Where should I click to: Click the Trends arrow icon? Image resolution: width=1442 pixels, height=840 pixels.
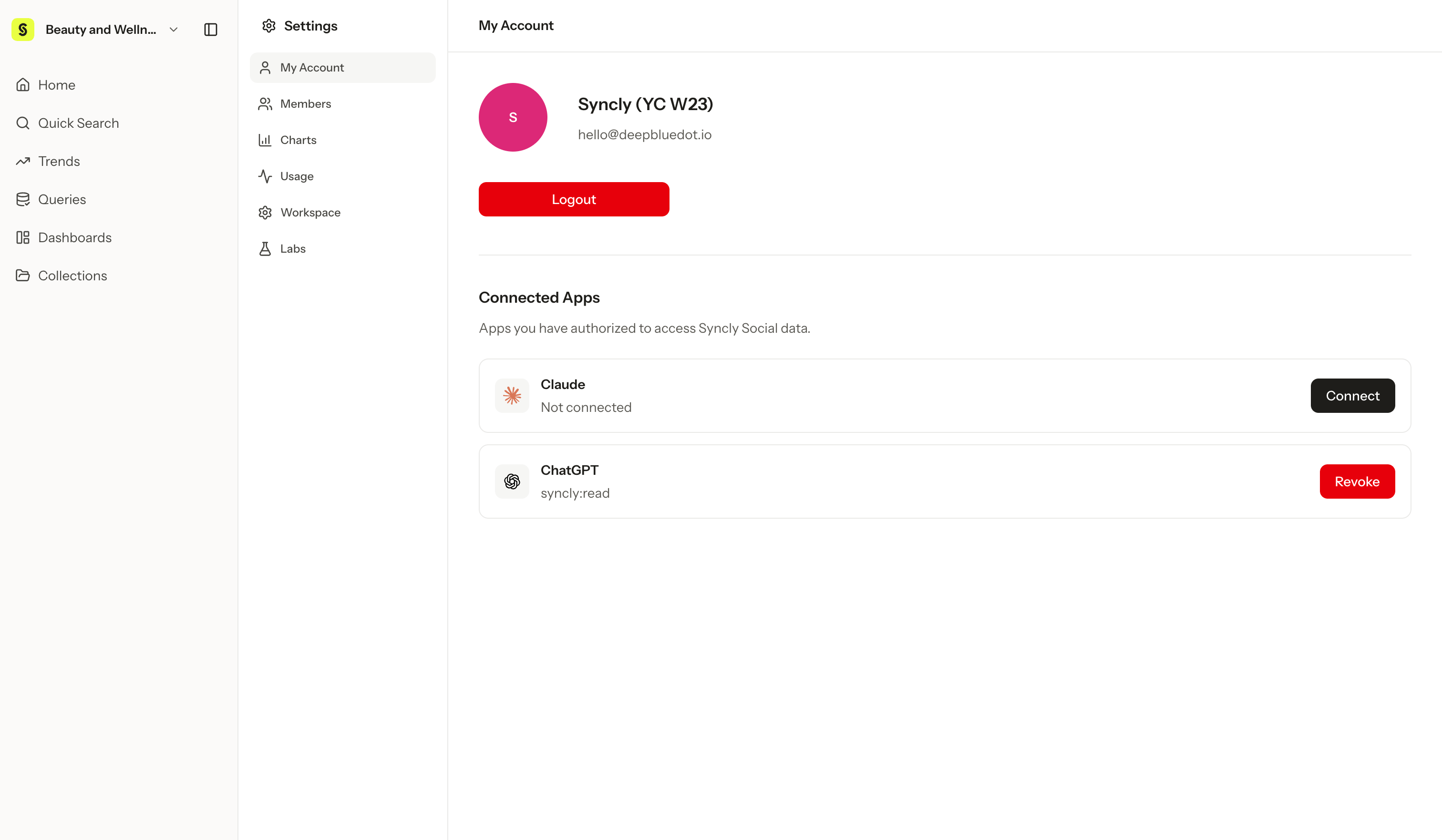coord(23,161)
